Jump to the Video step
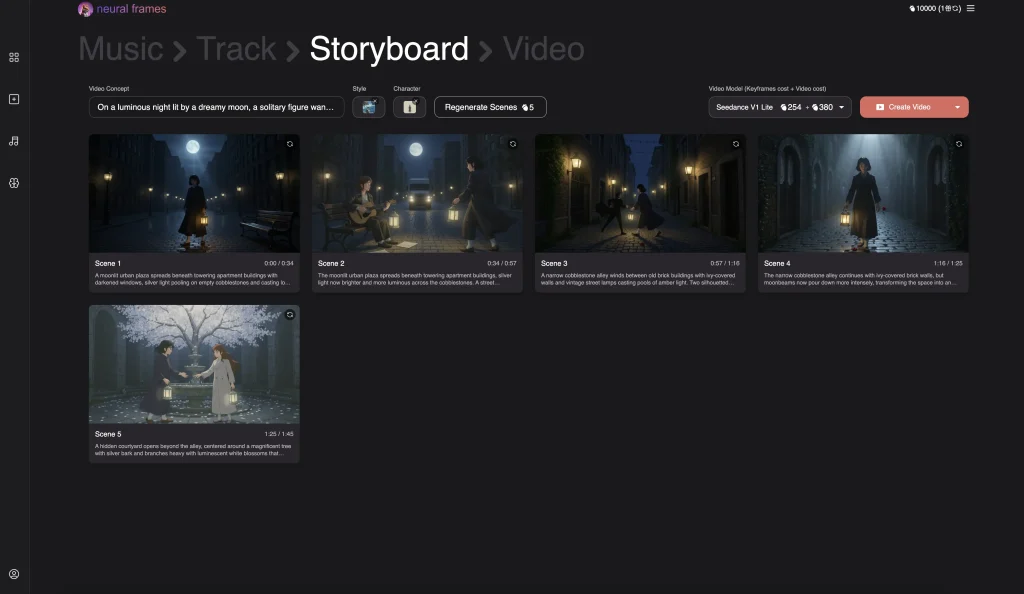 (x=543, y=49)
